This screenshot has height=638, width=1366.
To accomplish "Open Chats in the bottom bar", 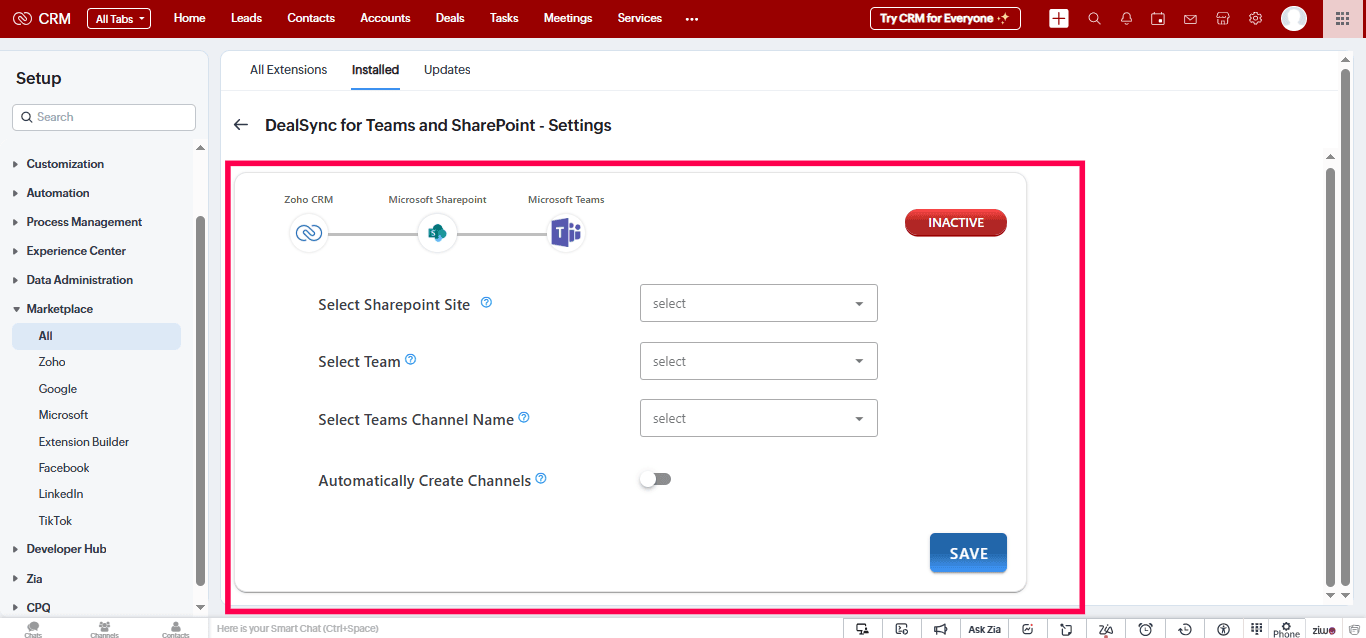I will tap(33, 629).
